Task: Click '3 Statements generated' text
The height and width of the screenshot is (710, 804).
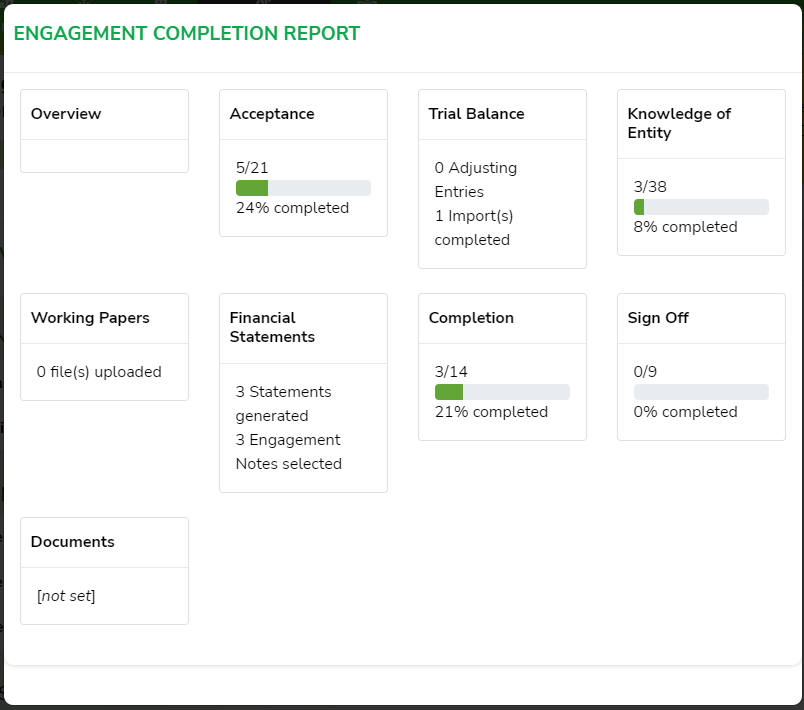Action: [284, 403]
